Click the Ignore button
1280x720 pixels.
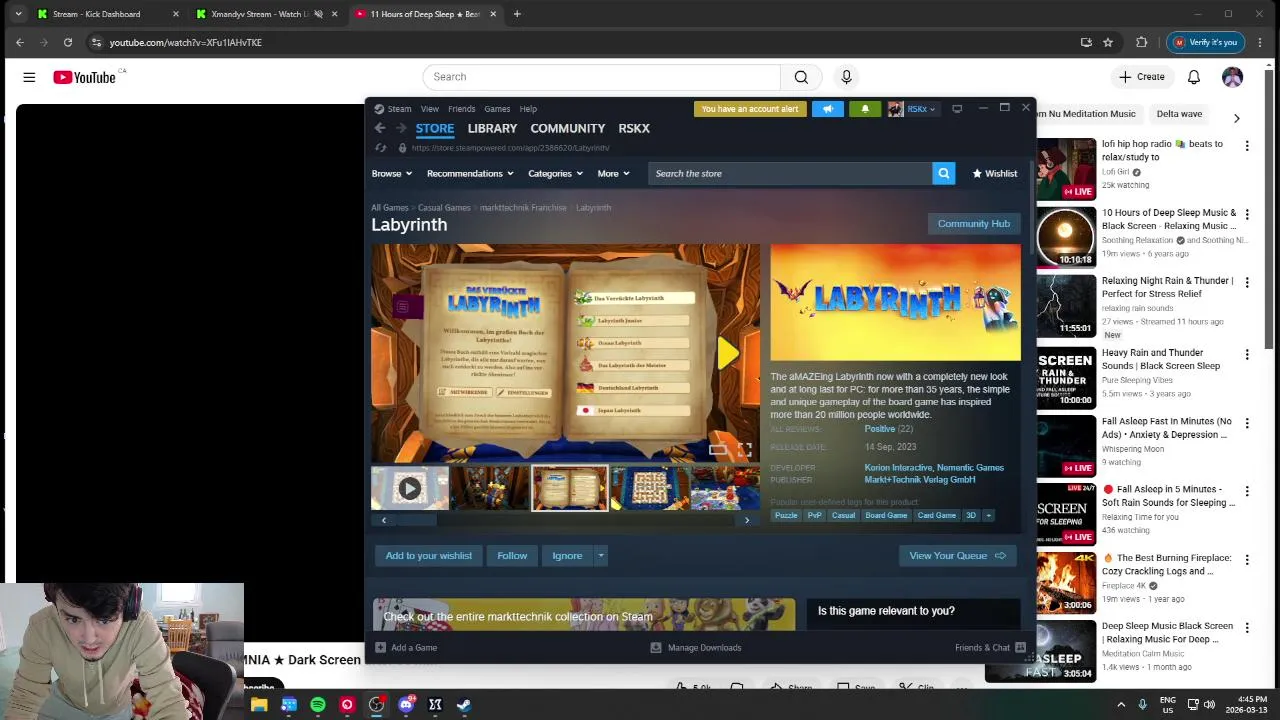(567, 555)
